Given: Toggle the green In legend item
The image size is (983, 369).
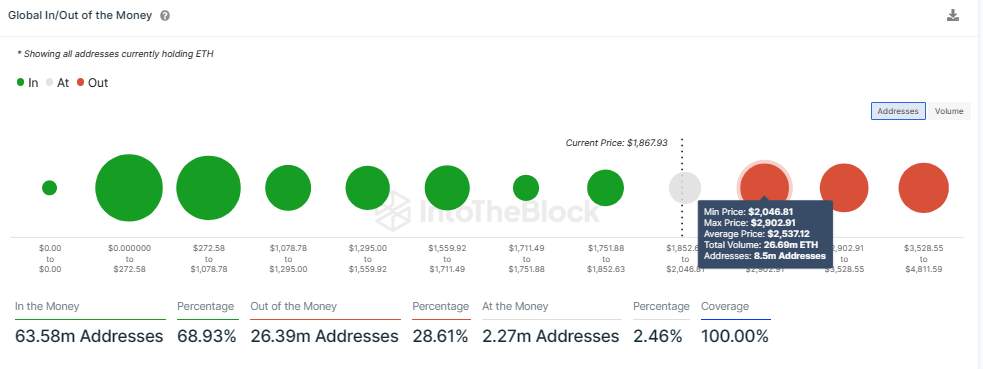Looking at the screenshot, I should coord(27,83).
